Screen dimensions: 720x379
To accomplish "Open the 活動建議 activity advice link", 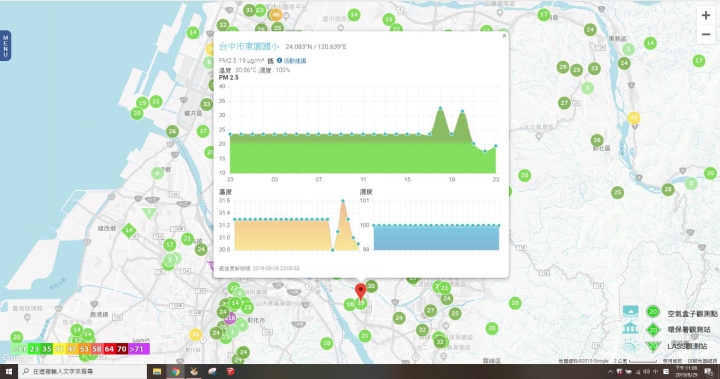I will coord(294,61).
